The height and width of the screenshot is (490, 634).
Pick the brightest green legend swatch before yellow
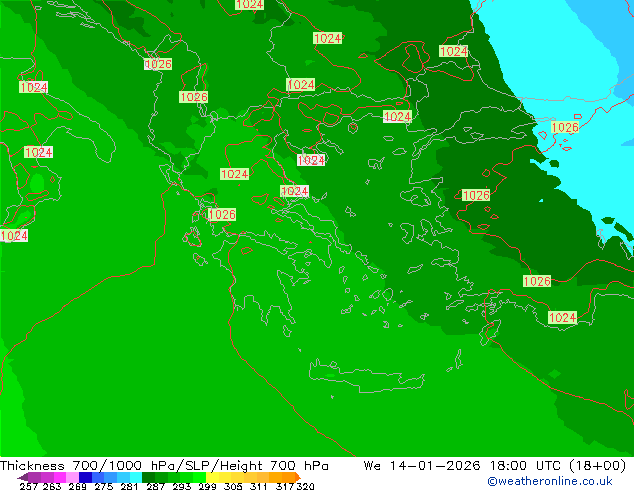pos(199,477)
